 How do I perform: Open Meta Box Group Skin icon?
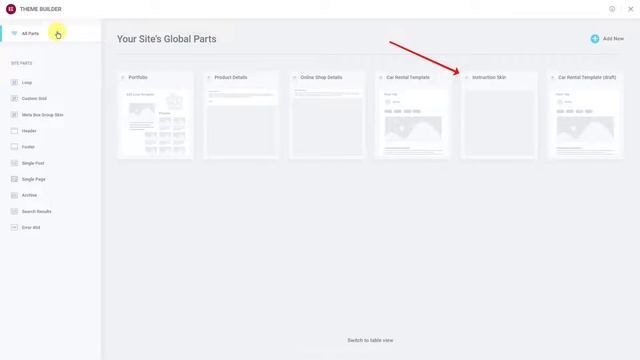coord(14,115)
